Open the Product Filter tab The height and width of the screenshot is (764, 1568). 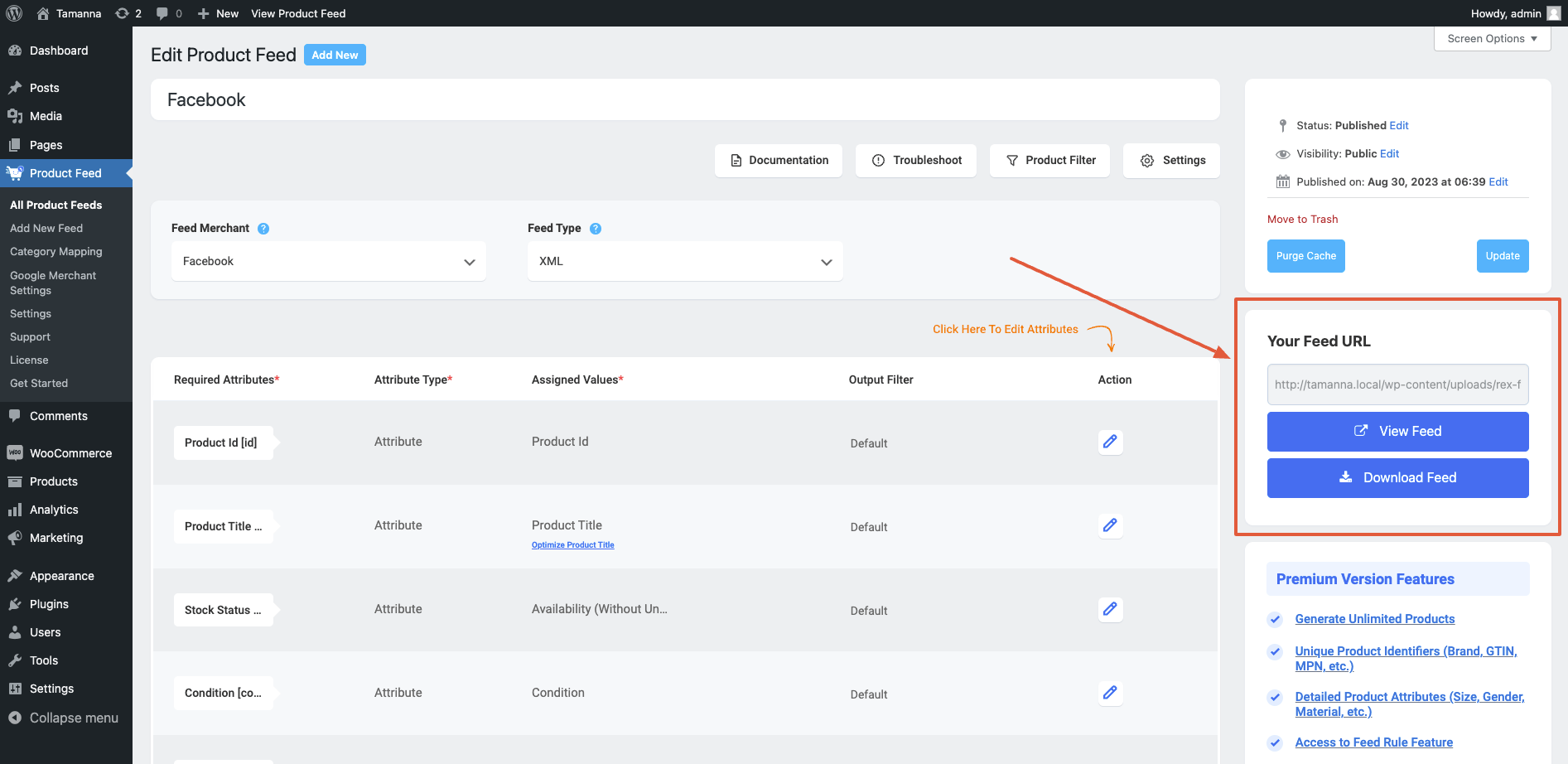pyautogui.click(x=1049, y=161)
